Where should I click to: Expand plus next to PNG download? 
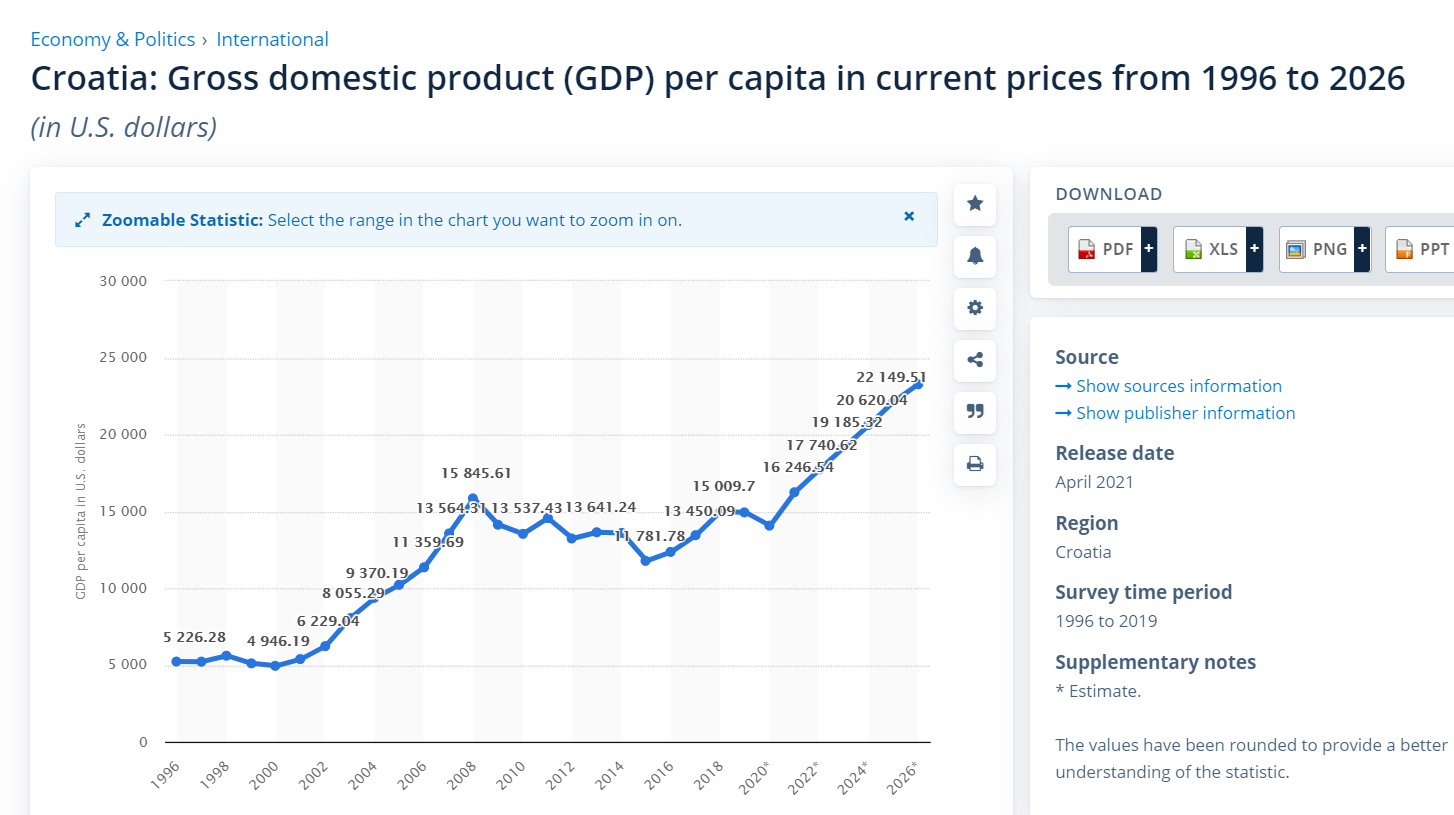(x=1362, y=250)
